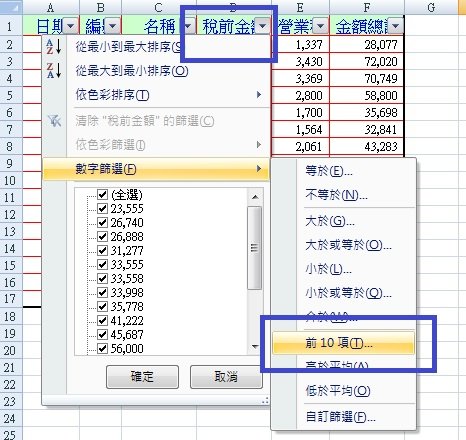Click the filter list scroll-down arrow
The image size is (466, 440).
pos(255,347)
